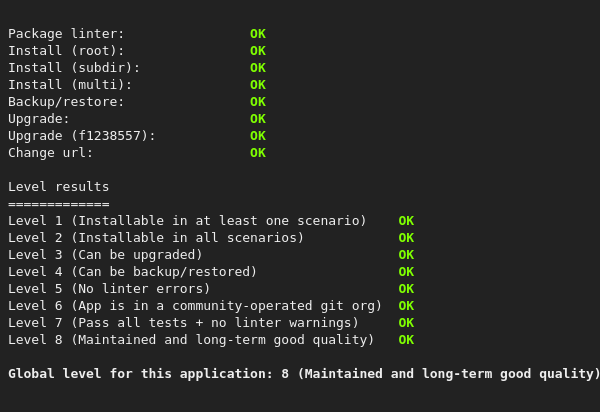Select the Level 1 Installable in one scenario line
Screen dimensions: 600x412
pos(187,221)
